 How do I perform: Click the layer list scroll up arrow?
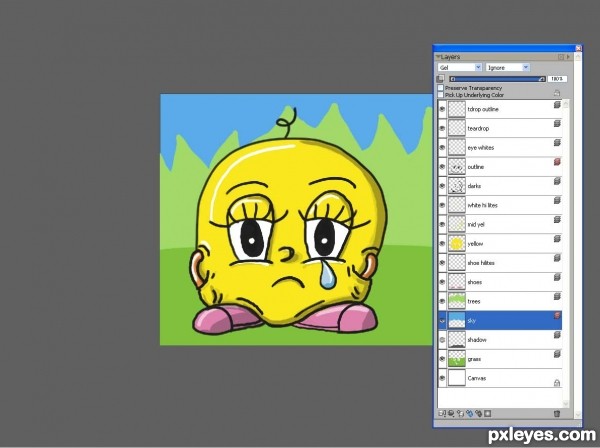click(566, 104)
